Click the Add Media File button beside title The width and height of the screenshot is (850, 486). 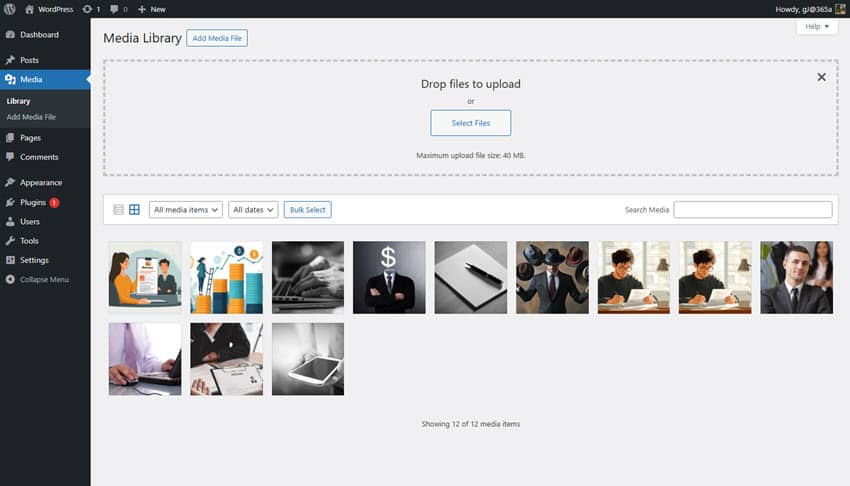tap(217, 38)
